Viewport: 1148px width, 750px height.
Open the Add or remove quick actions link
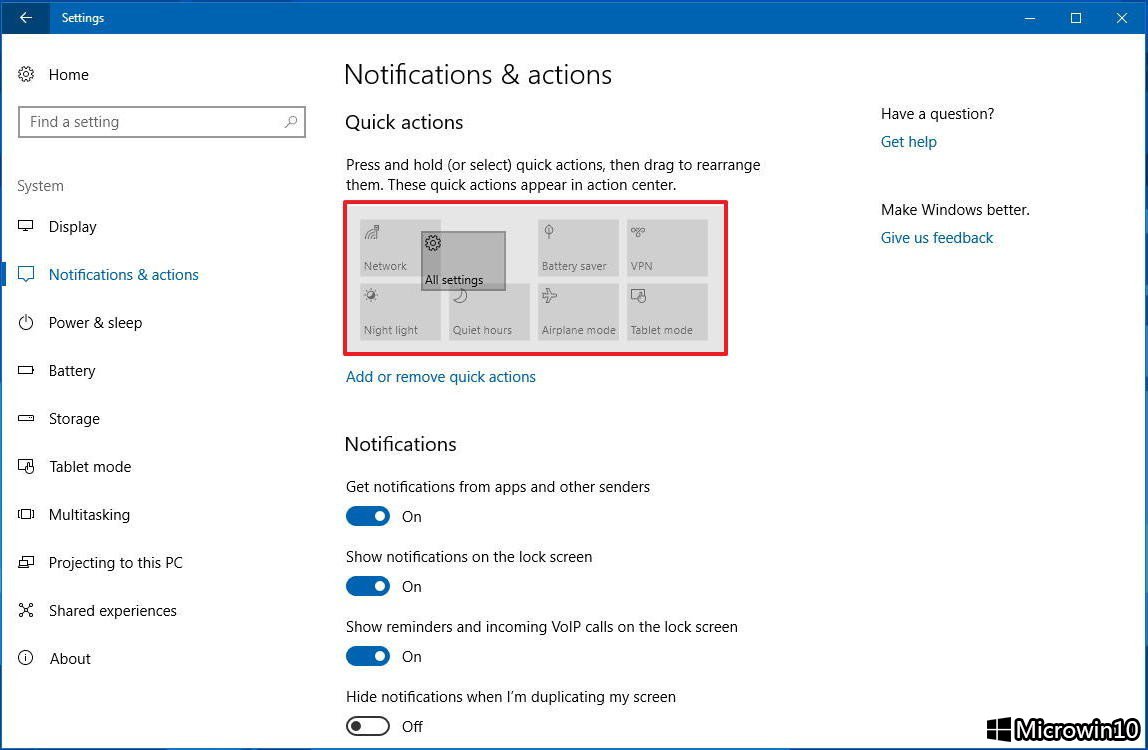pyautogui.click(x=440, y=377)
